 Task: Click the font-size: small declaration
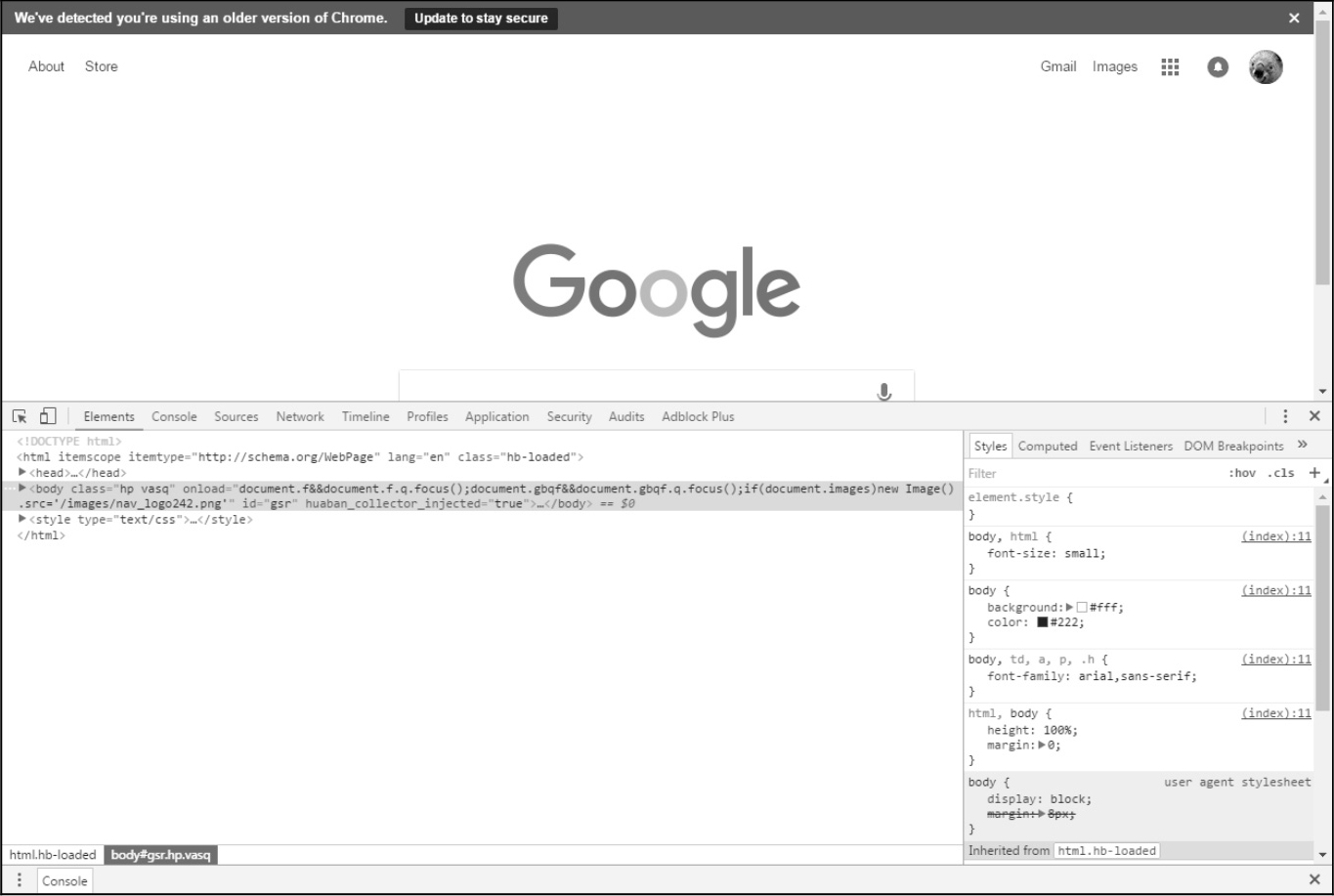pyautogui.click(x=1046, y=553)
